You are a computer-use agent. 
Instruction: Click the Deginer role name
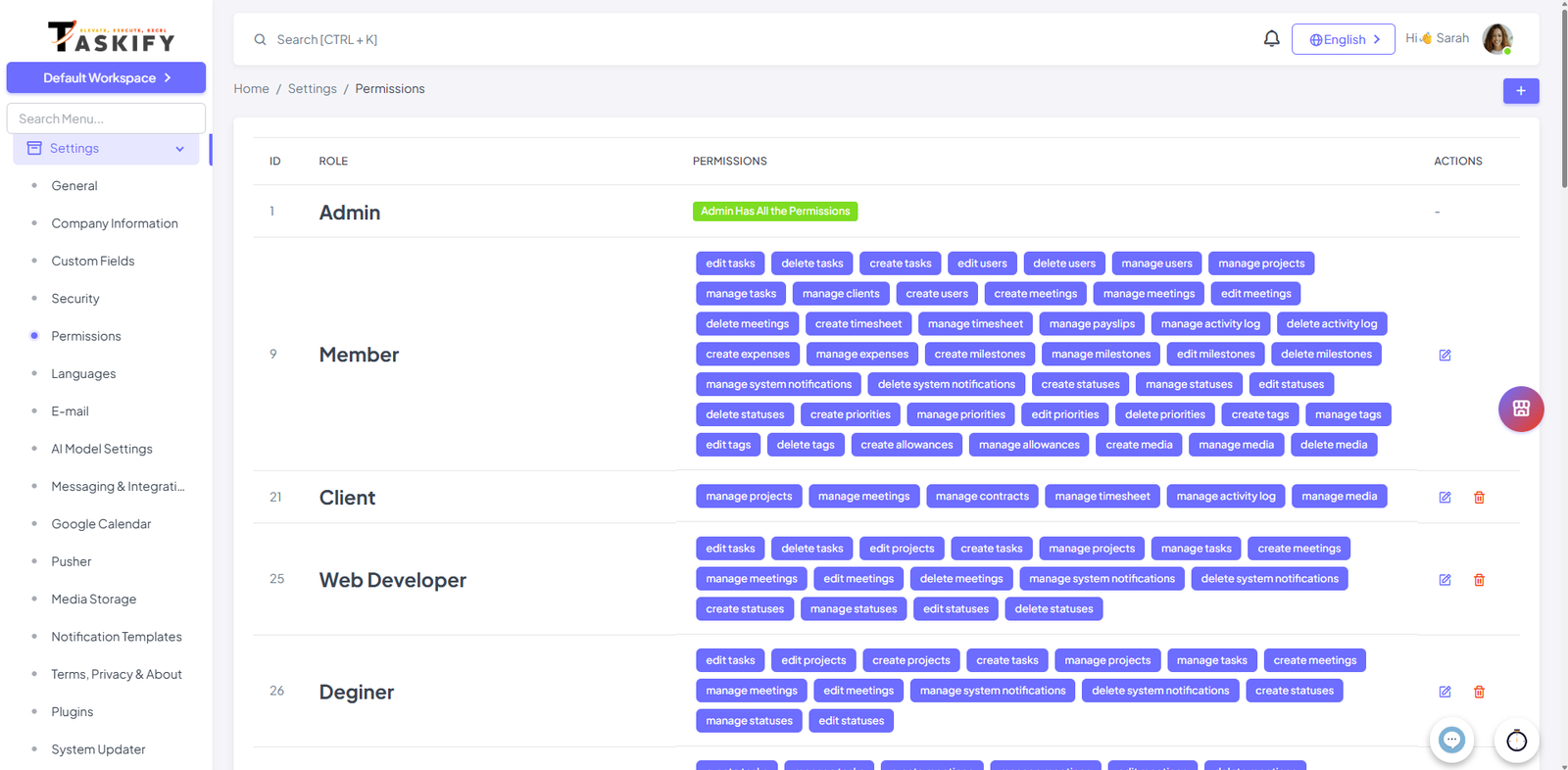pos(357,692)
